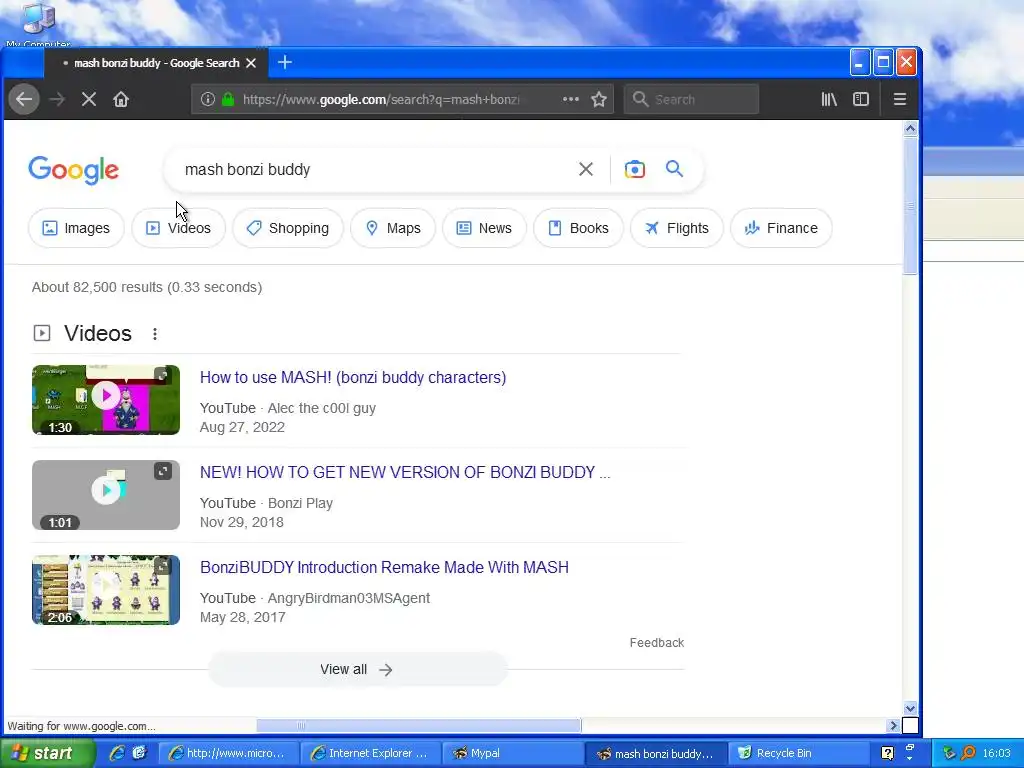Viewport: 1024px width, 768px height.
Task: Click the Google search text box
Action: coord(376,169)
